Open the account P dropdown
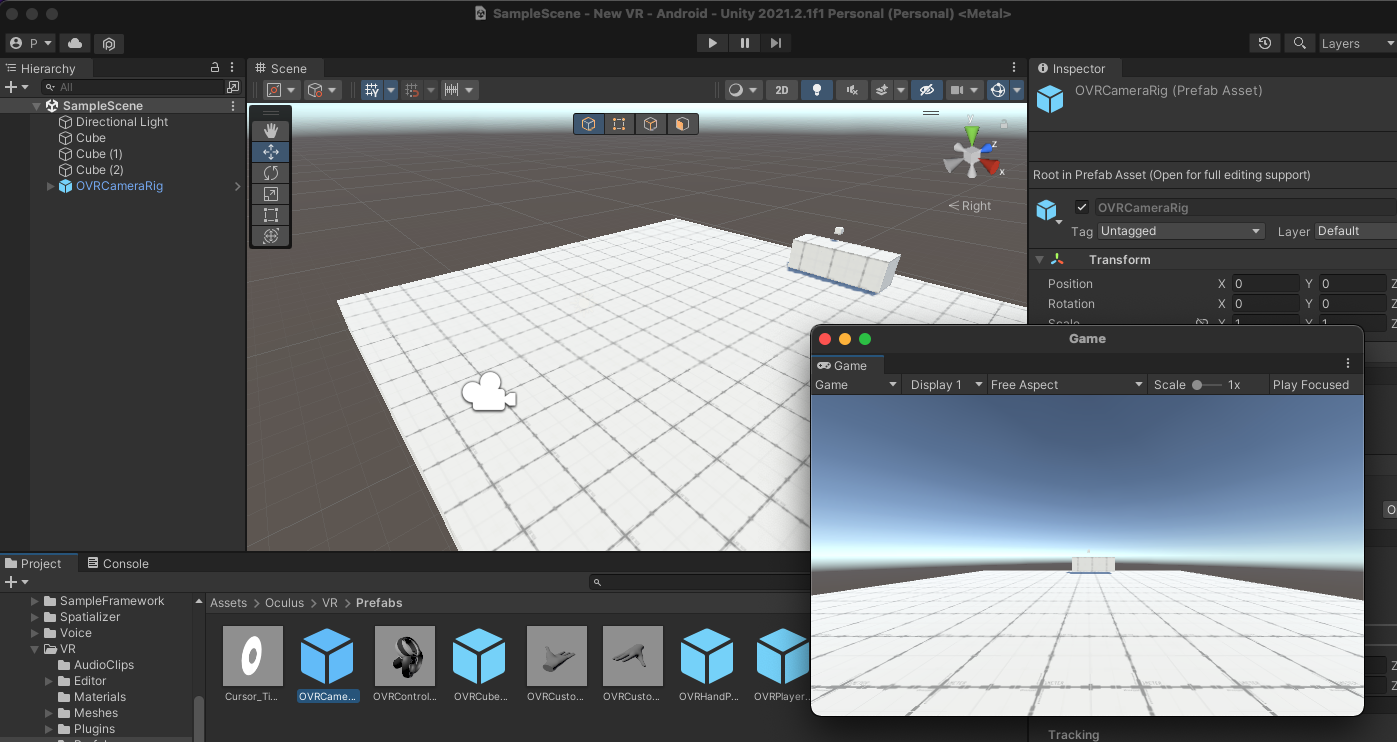The image size is (1397, 742). coord(30,43)
